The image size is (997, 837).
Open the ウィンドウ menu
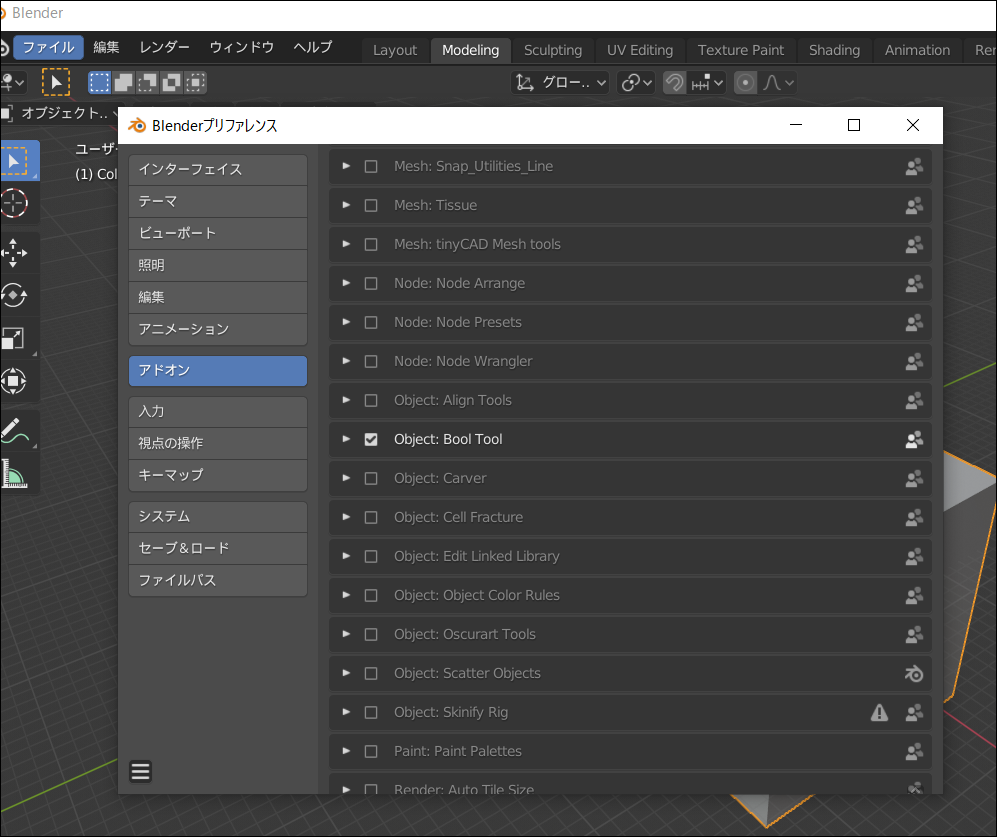coord(242,48)
